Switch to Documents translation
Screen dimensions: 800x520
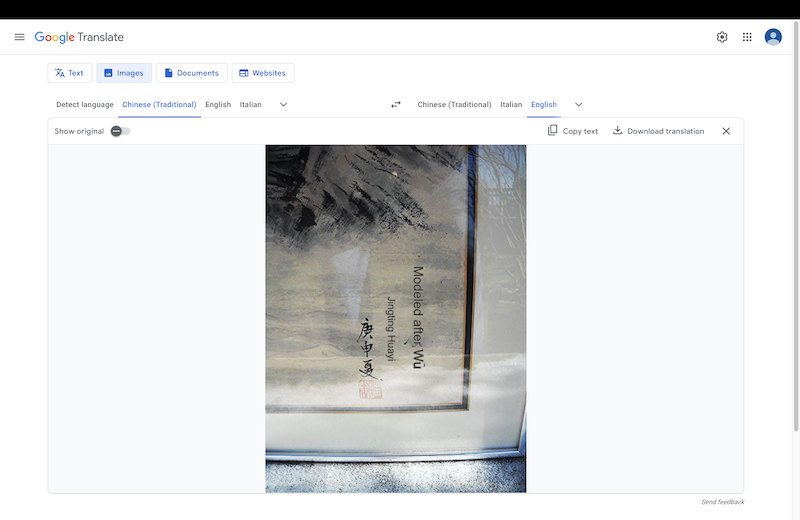[191, 73]
